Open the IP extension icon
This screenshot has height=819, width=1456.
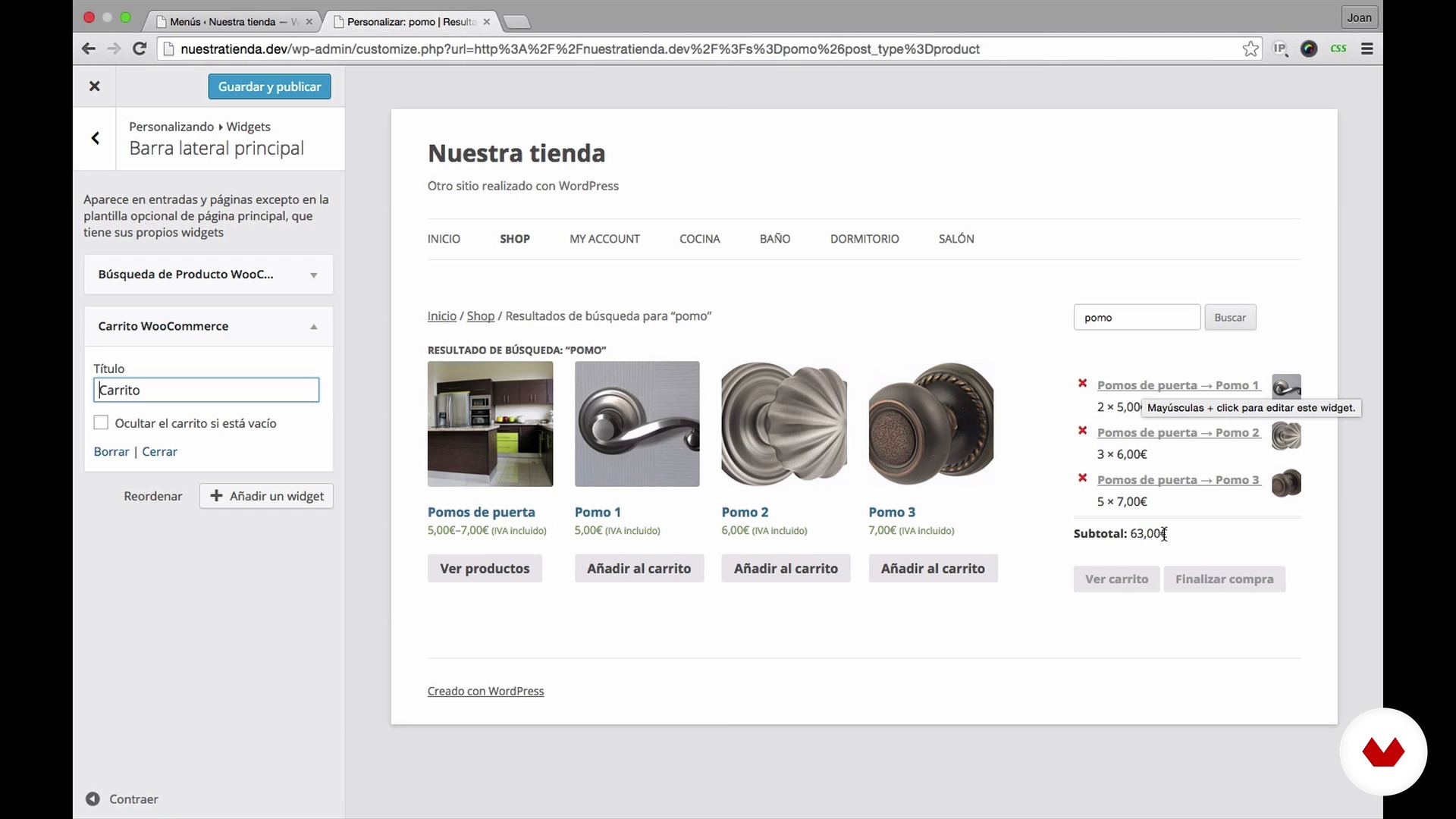coord(1280,49)
